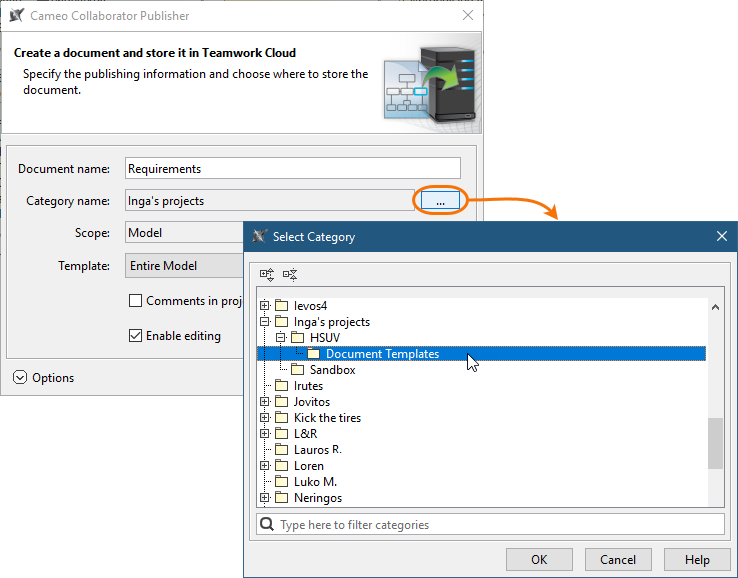Select the Lauros R. category label
The width and height of the screenshot is (738, 578).
[318, 450]
